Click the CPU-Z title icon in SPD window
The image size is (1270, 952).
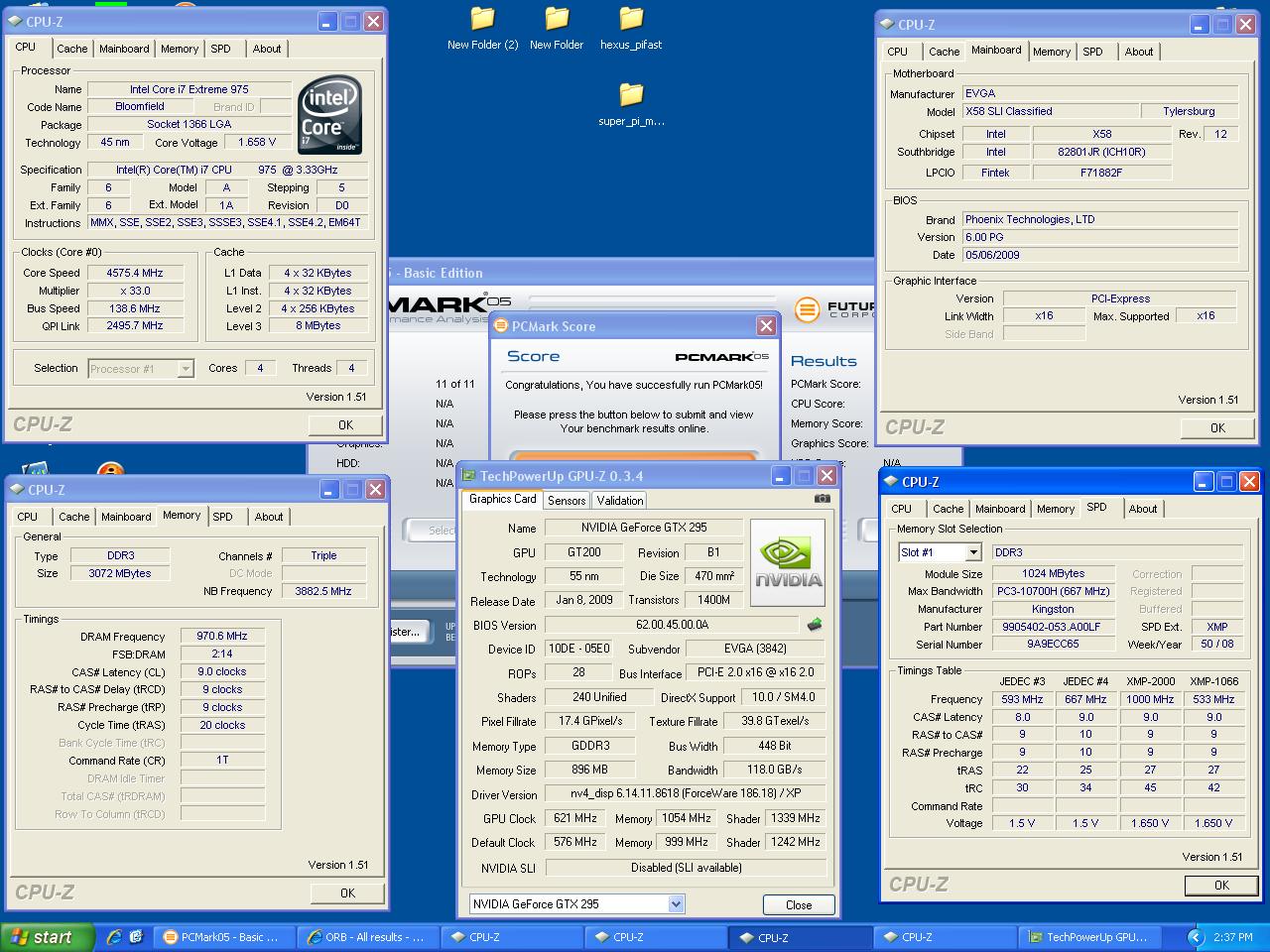pyautogui.click(x=889, y=482)
